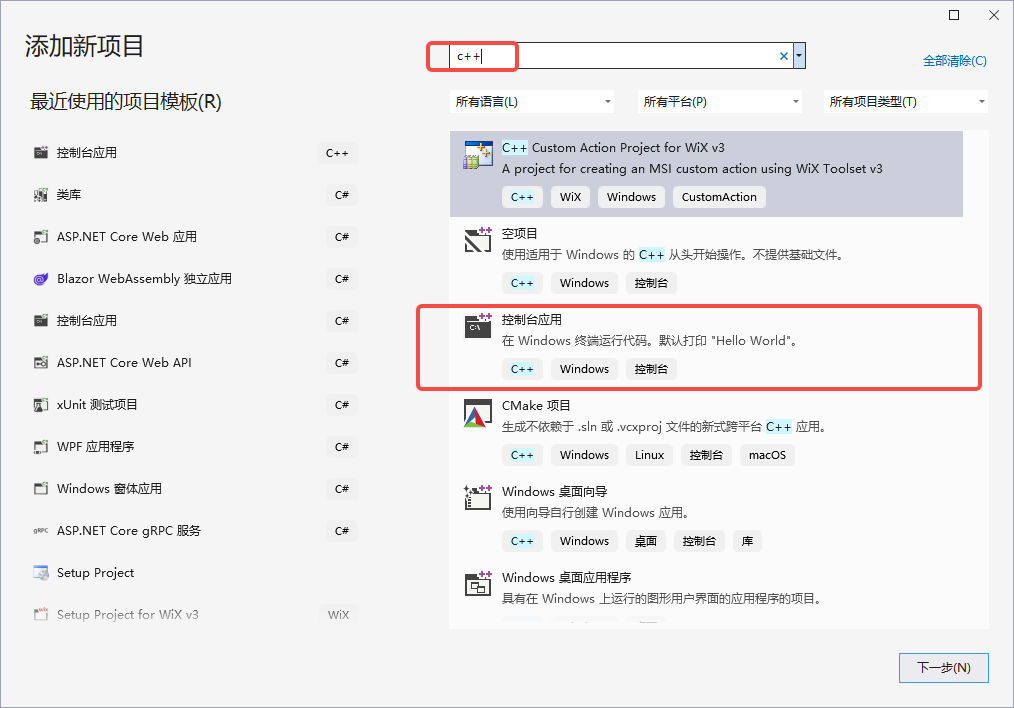Select recent template ASP.NET Core Web 应用

coord(194,237)
